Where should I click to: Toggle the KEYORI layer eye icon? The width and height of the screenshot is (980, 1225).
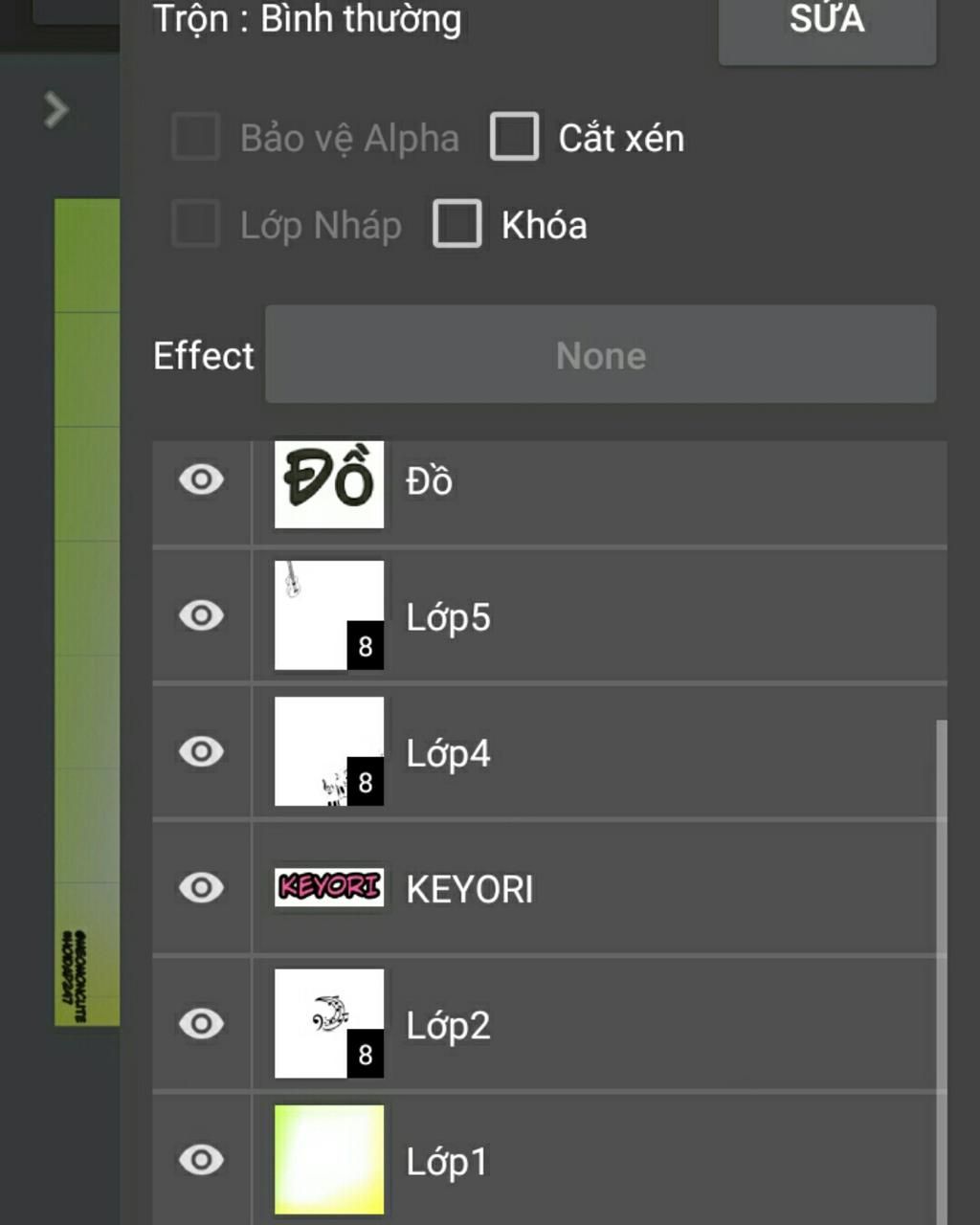tap(201, 888)
